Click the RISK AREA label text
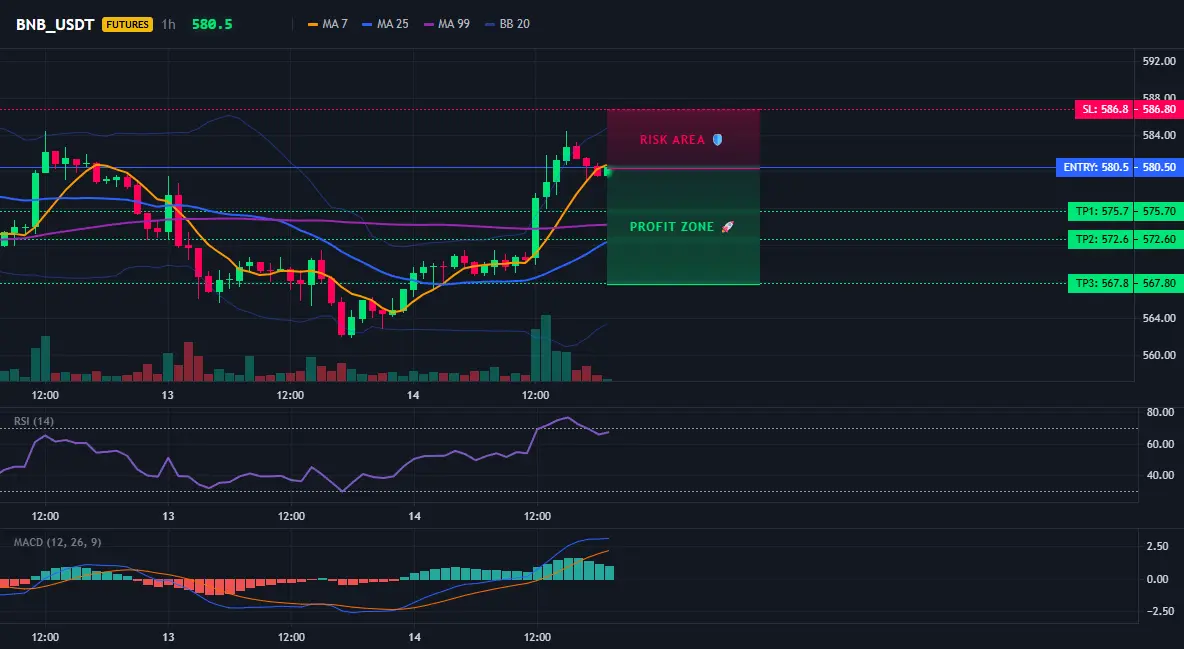The image size is (1184, 649). coord(672,140)
